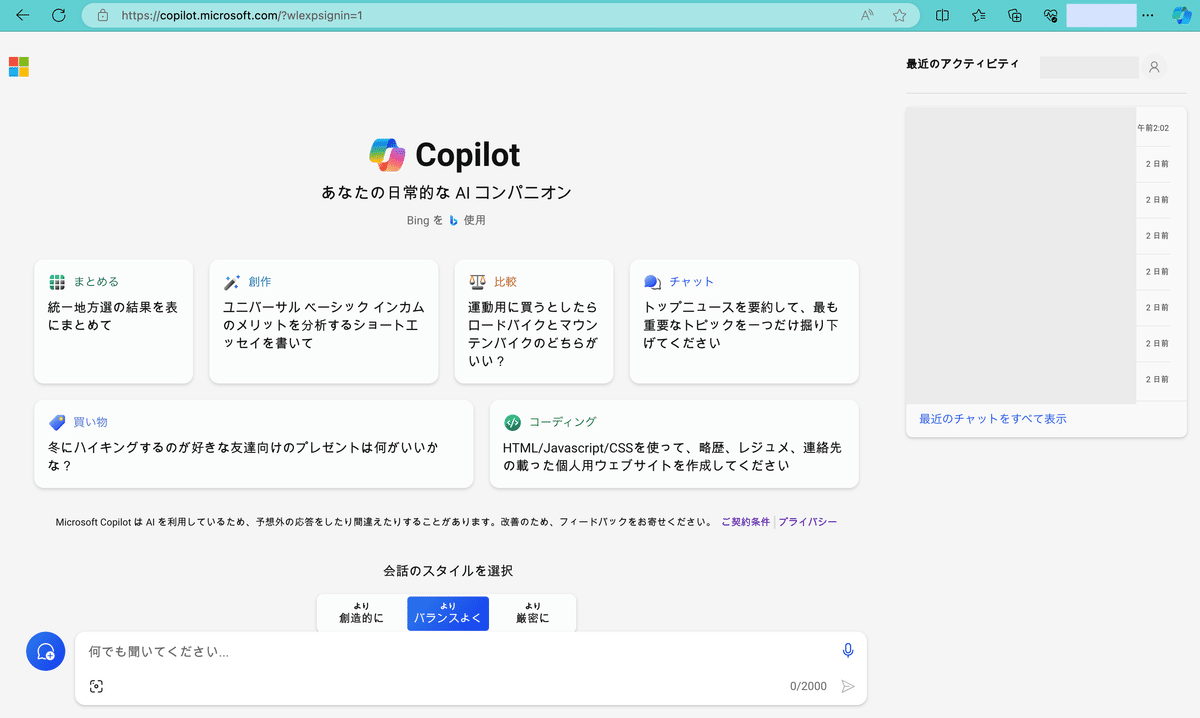Image resolution: width=1200 pixels, height=718 pixels.
Task: Add an image with the visual search icon
Action: pyautogui.click(x=96, y=686)
